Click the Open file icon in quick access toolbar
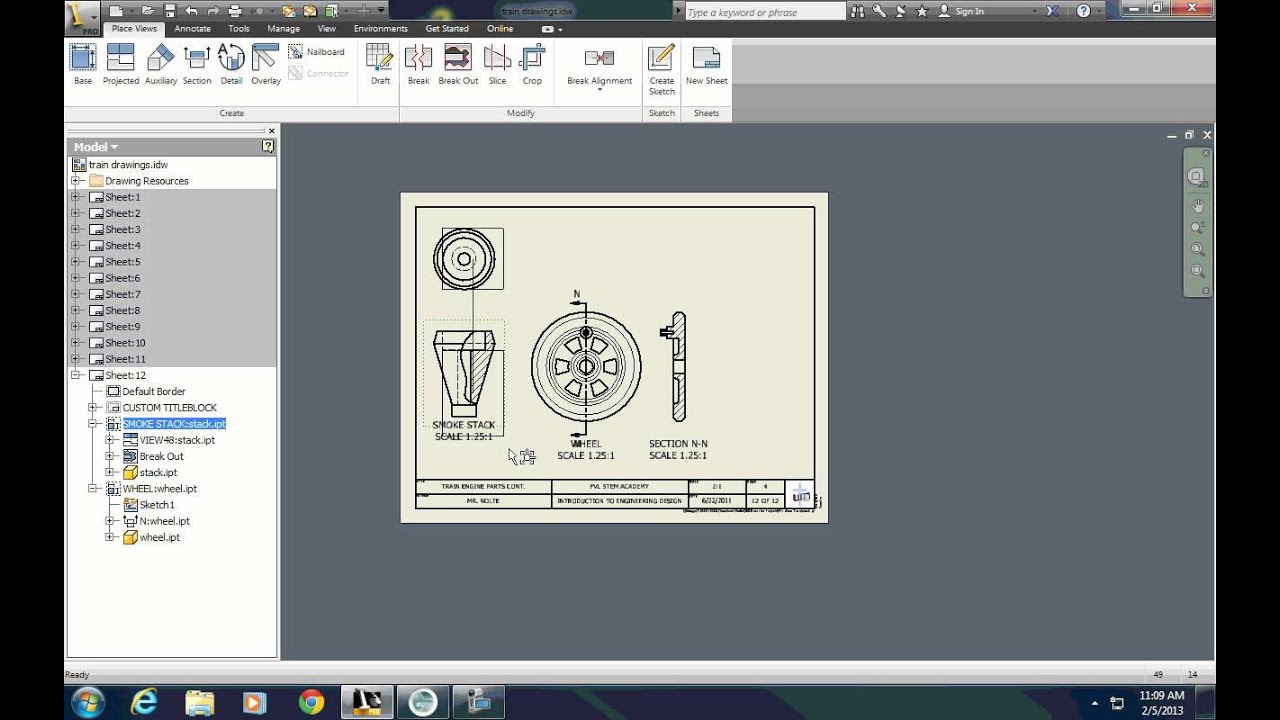Screen dimensions: 1280x720 pyautogui.click(x=147, y=11)
